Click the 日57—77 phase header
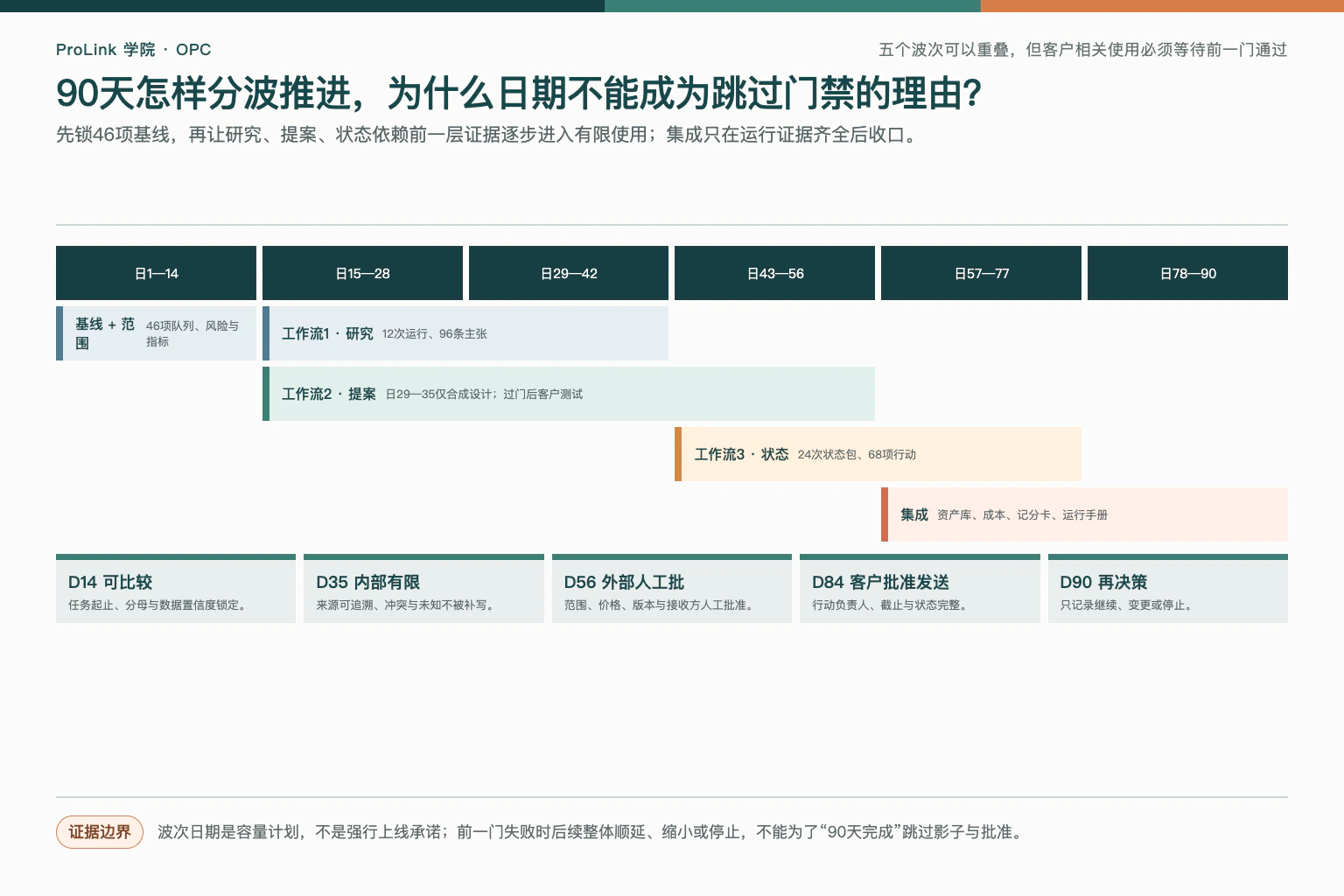1344x896 pixels. pos(981,273)
